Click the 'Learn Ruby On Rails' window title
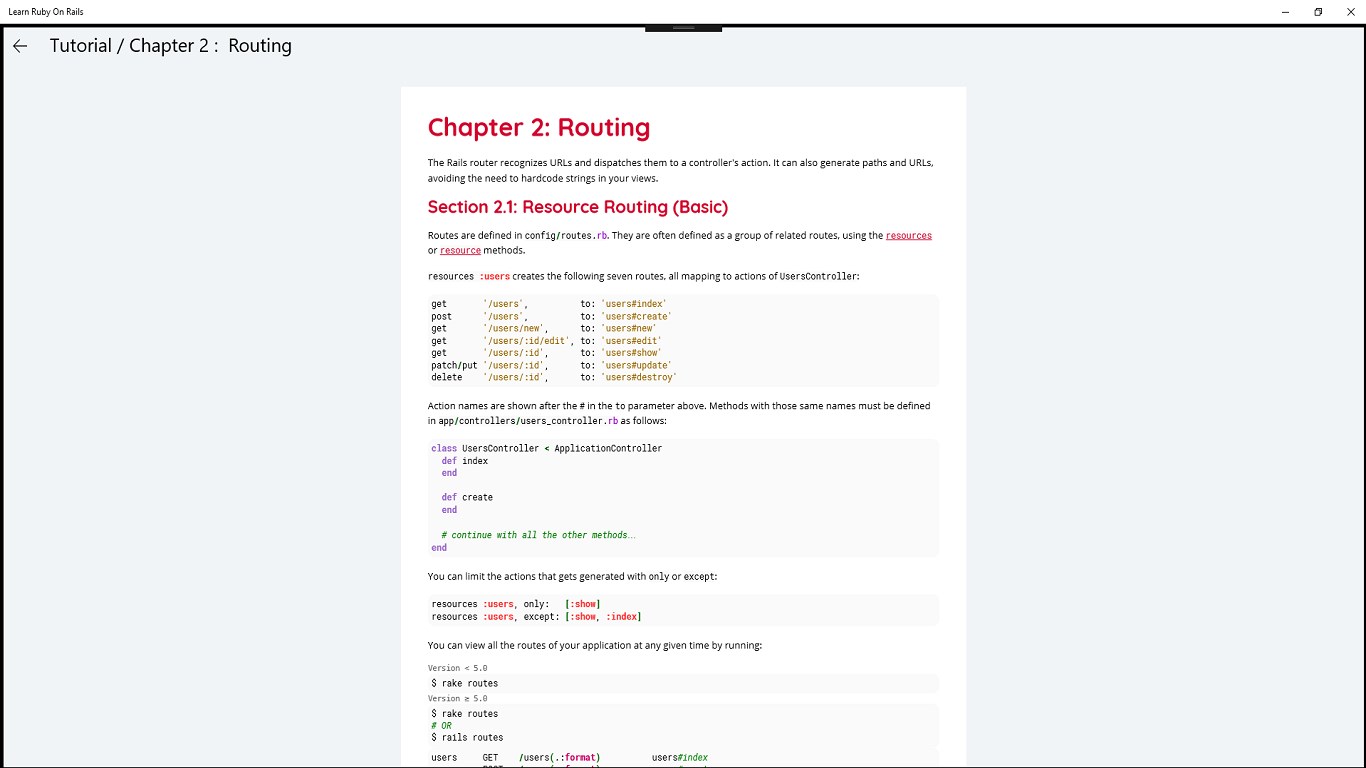Screen dimensions: 1366x768 tap(46, 12)
